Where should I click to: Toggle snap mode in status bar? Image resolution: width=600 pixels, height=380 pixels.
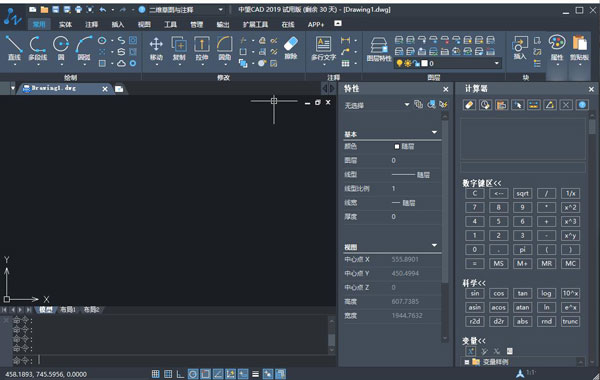[x=155, y=374]
